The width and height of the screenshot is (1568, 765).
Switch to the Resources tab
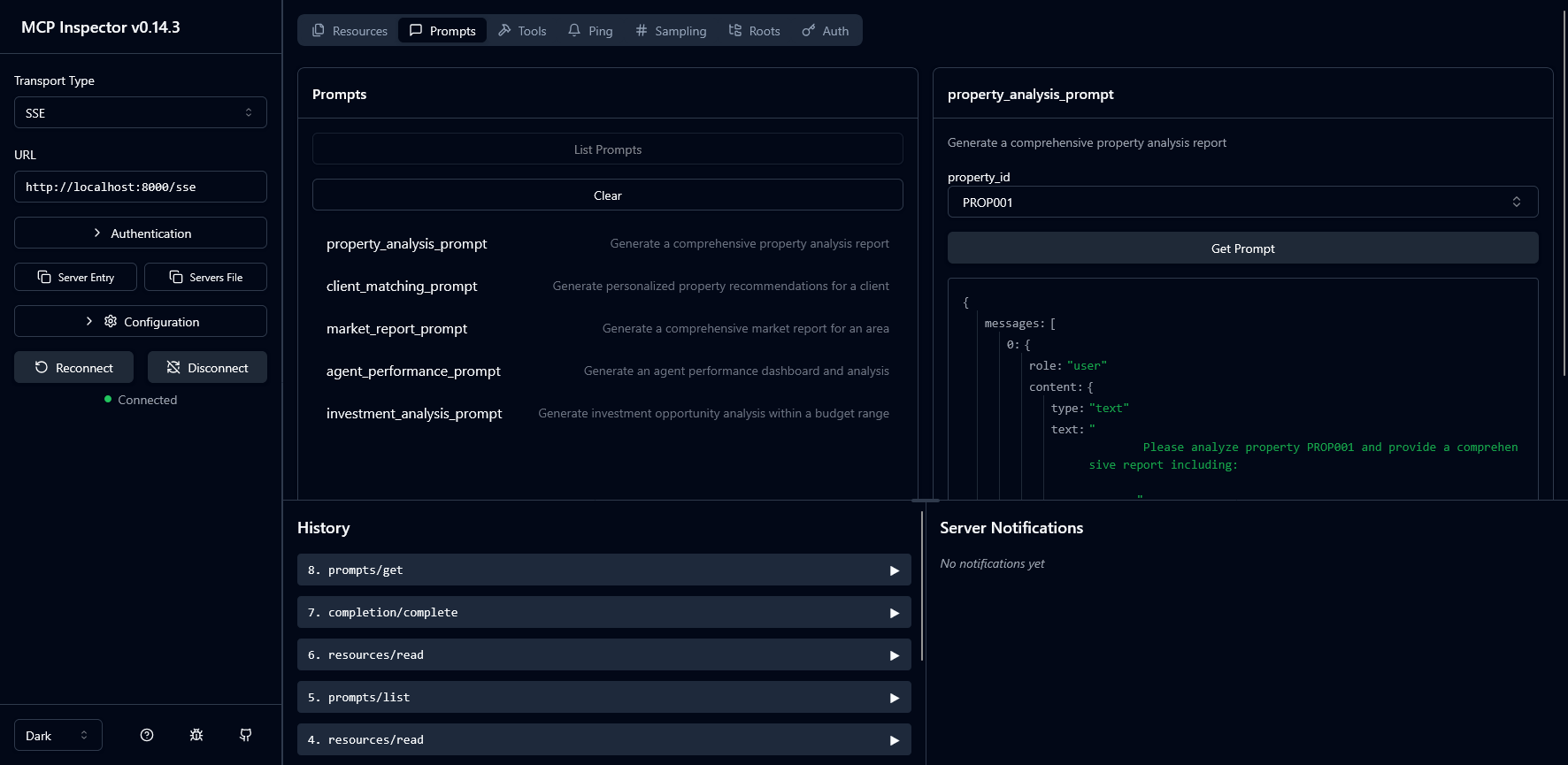point(350,30)
